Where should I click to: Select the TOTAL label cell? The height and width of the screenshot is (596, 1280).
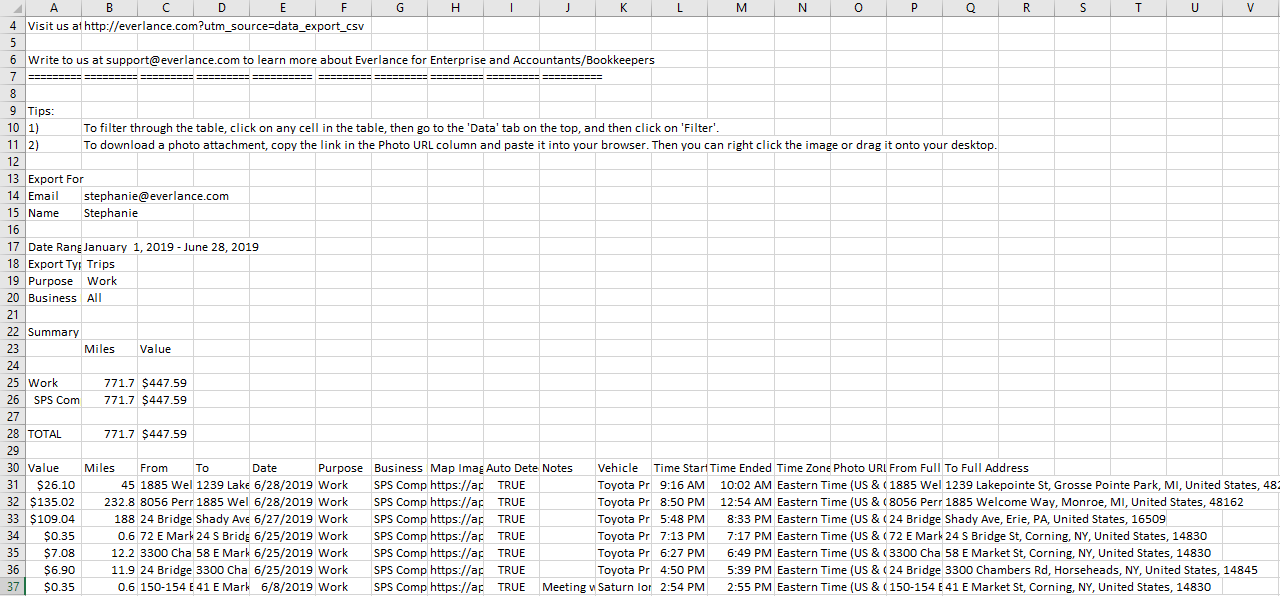pyautogui.click(x=45, y=434)
